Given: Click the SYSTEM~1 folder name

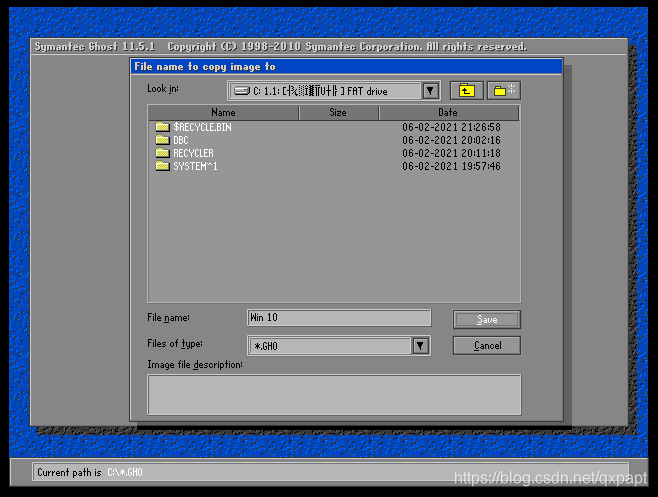Looking at the screenshot, I should [196, 166].
